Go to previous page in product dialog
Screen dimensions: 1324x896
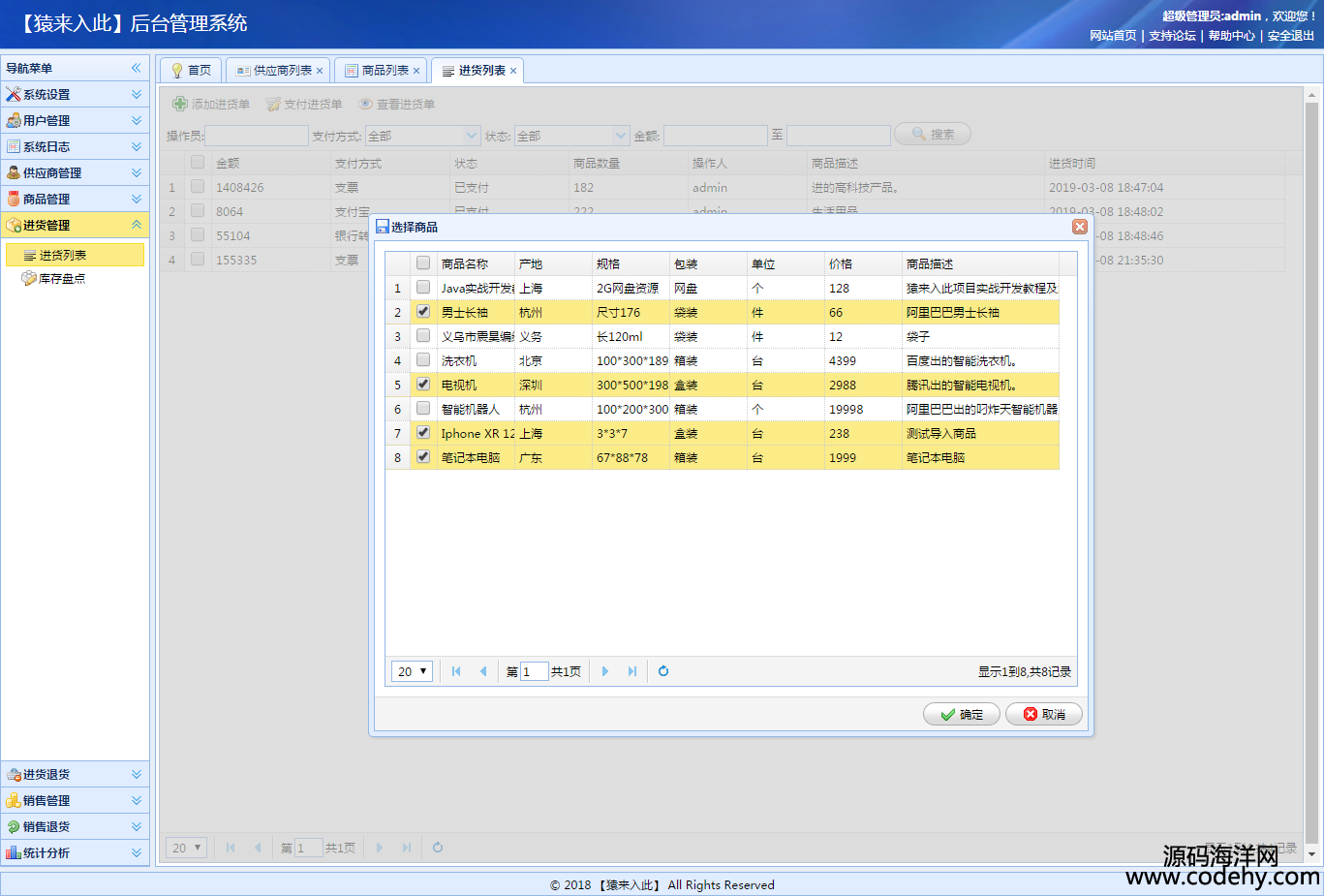coord(483,671)
